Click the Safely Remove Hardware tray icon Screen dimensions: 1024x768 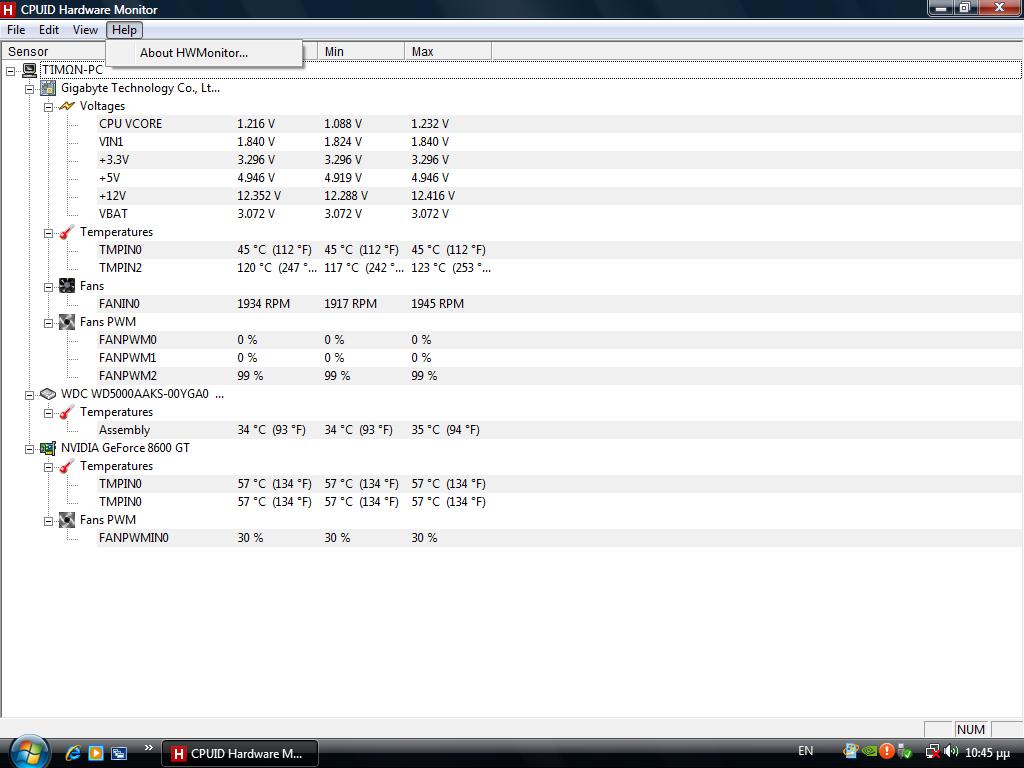(905, 752)
